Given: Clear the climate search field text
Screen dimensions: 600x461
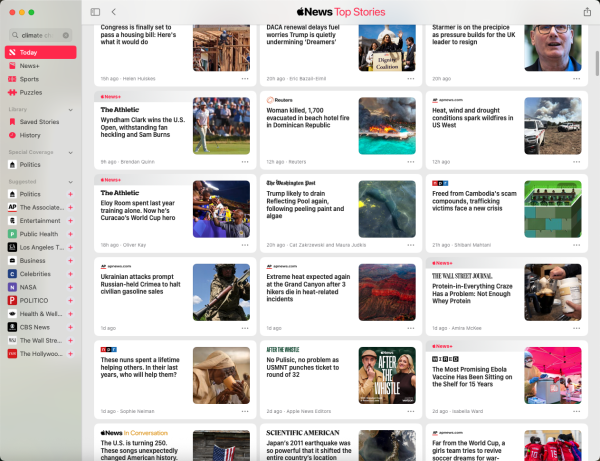Looking at the screenshot, I should (x=66, y=35).
